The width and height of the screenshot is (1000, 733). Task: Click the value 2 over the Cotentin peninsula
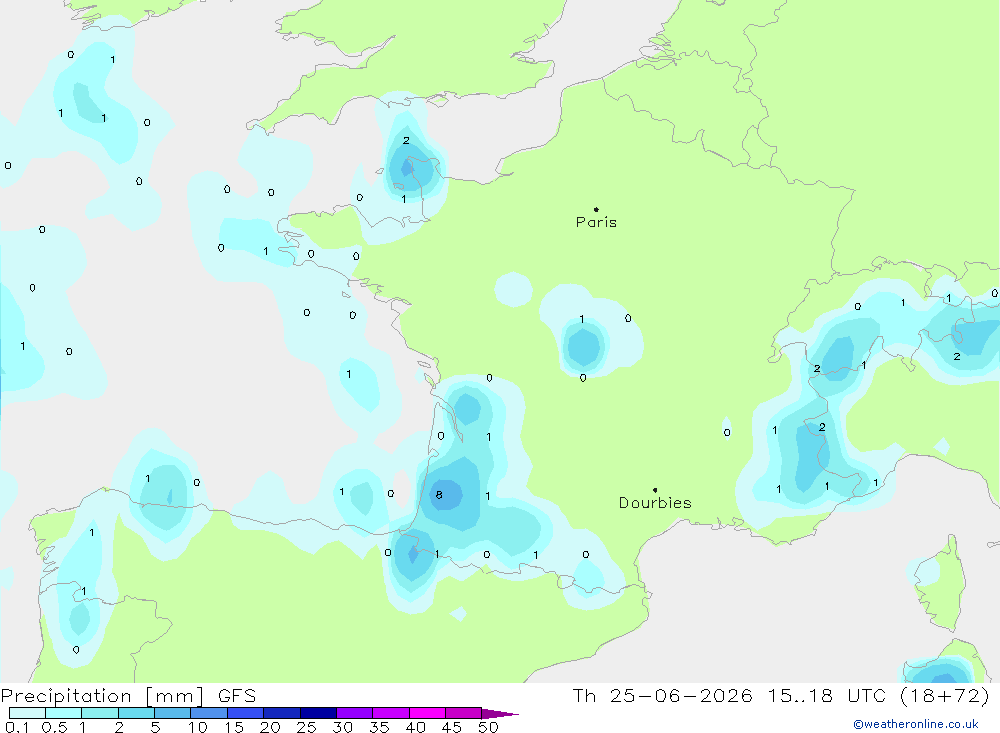coord(406,140)
